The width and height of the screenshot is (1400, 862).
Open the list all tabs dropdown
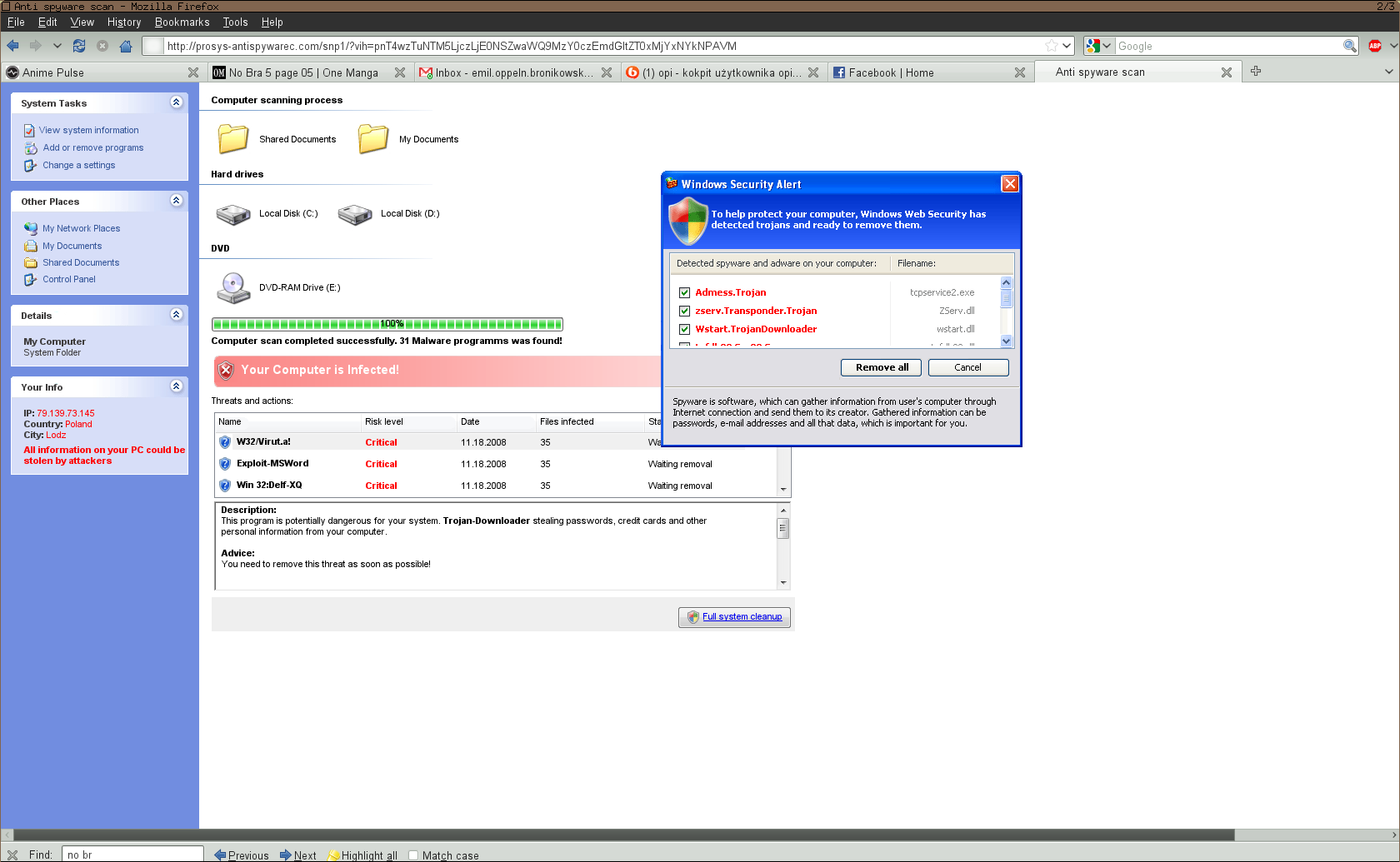click(x=1389, y=72)
